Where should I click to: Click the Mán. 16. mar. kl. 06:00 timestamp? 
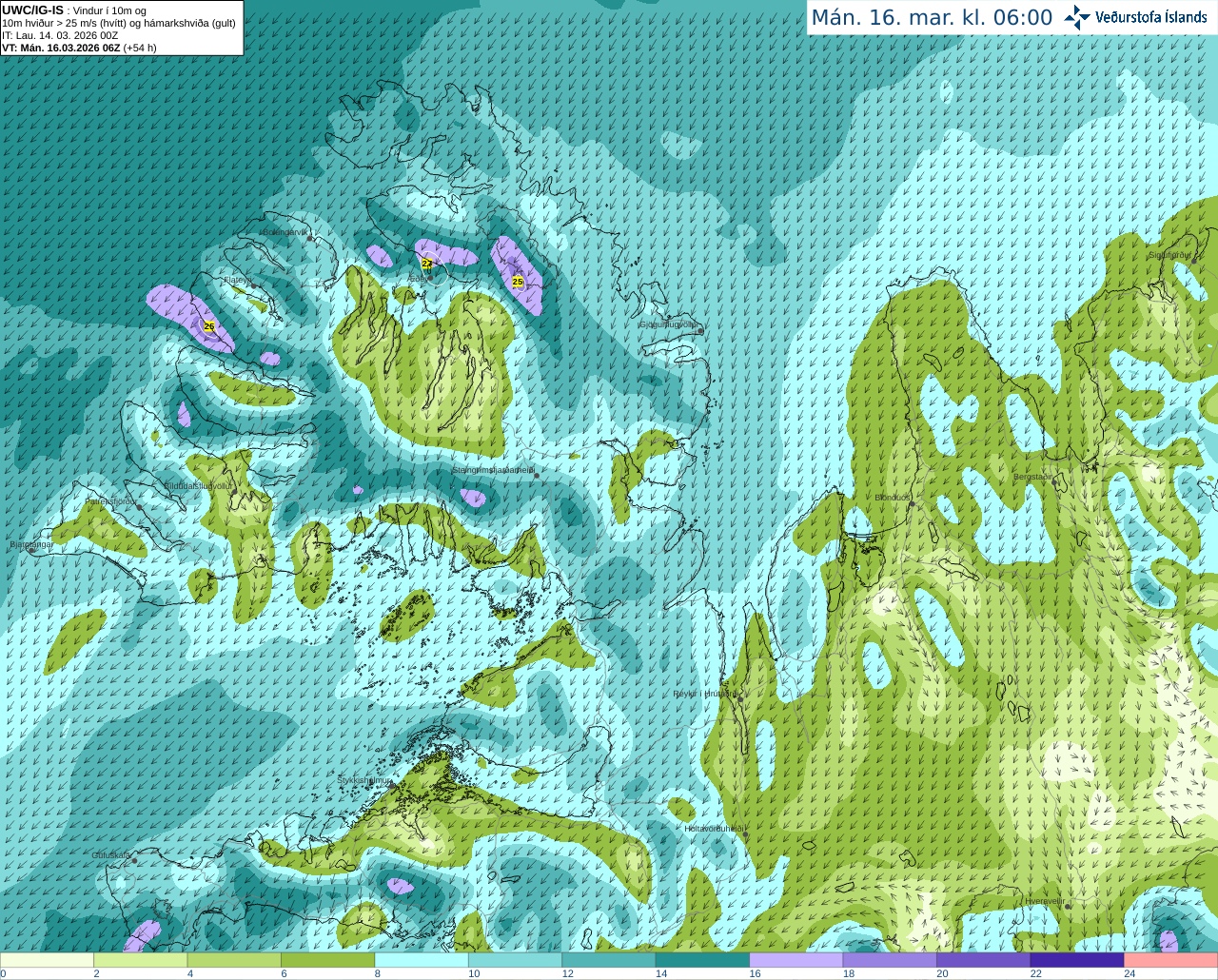(932, 18)
